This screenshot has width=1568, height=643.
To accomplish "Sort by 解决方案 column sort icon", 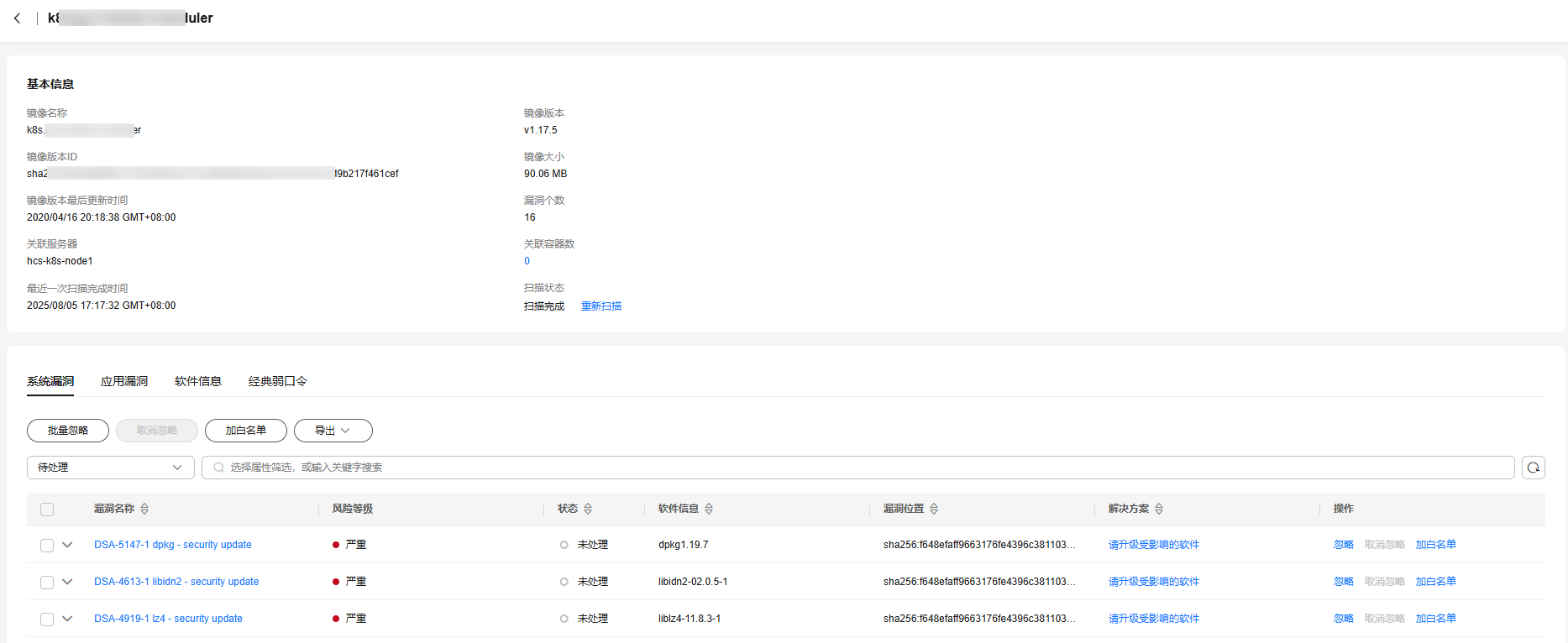I will click(1159, 509).
